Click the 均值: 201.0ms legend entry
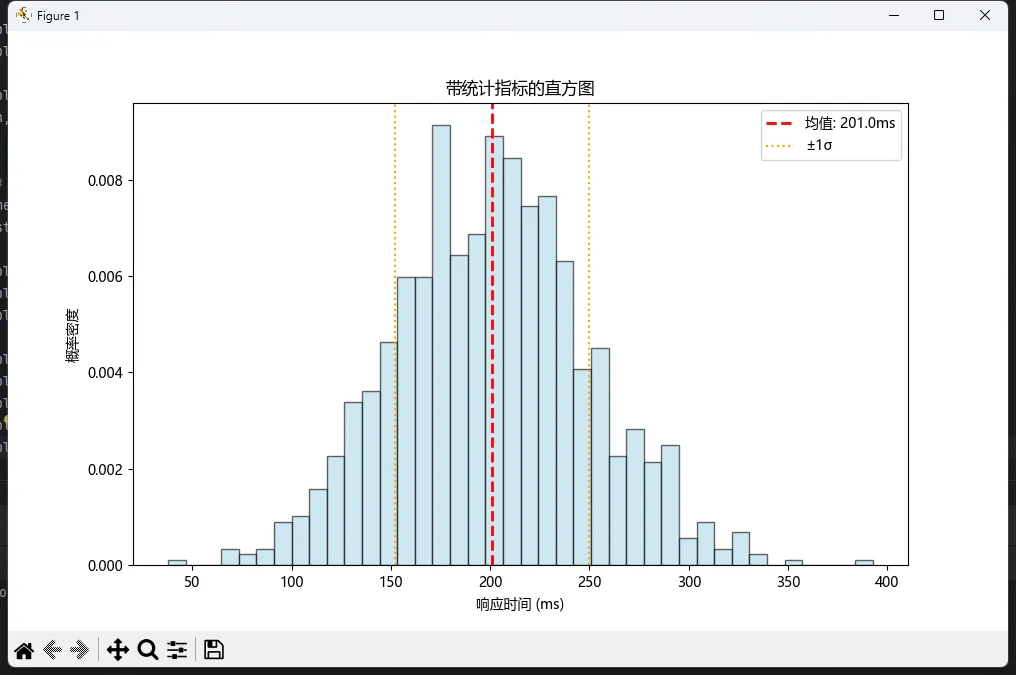Screen dimensions: 1016x675 850,123
